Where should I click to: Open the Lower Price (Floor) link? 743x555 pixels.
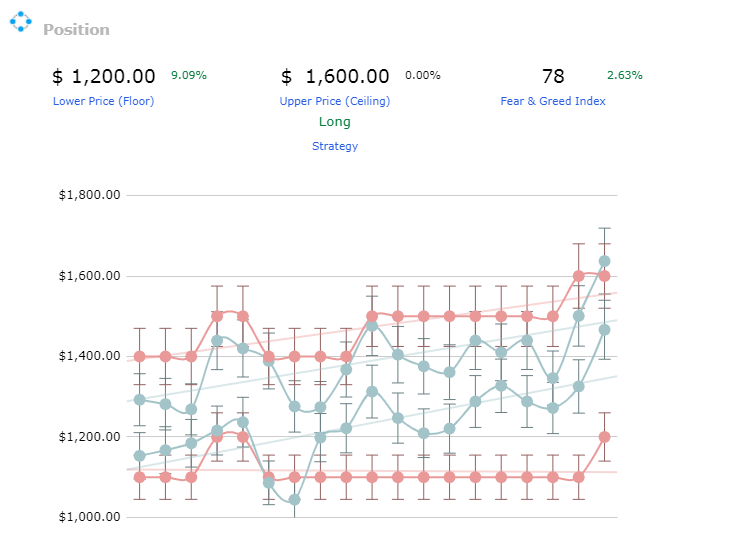click(x=103, y=101)
